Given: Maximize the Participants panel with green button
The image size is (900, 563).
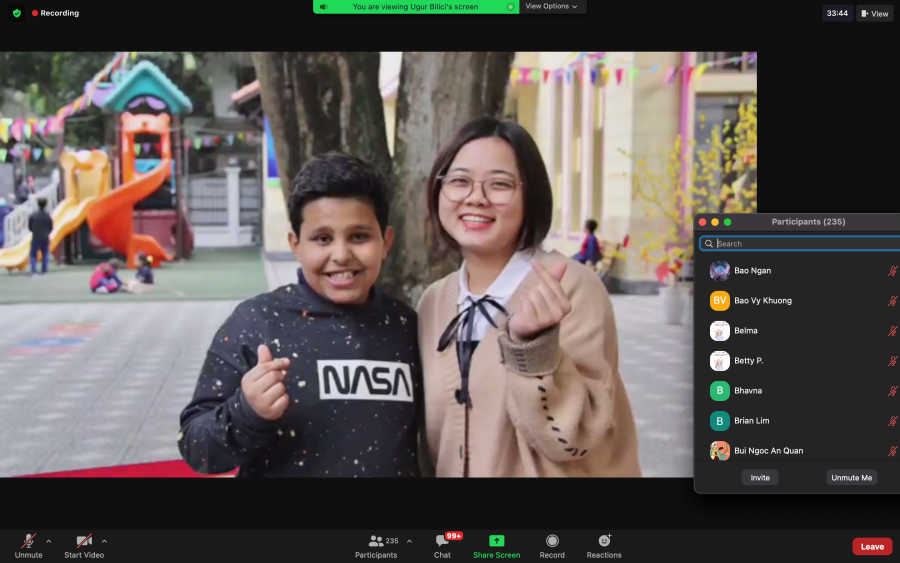Looking at the screenshot, I should point(728,222).
